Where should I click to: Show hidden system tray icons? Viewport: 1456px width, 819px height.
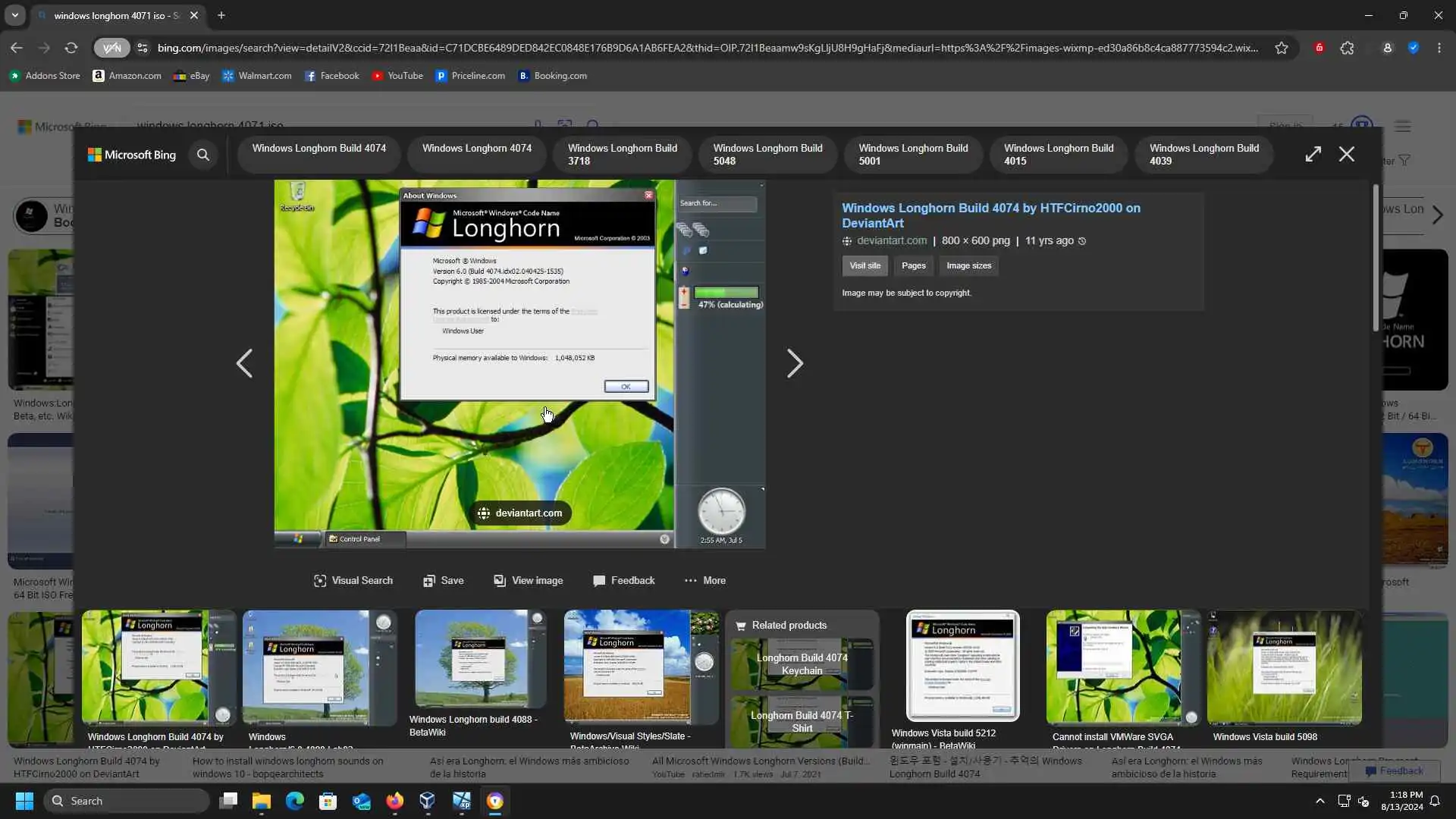click(1319, 801)
